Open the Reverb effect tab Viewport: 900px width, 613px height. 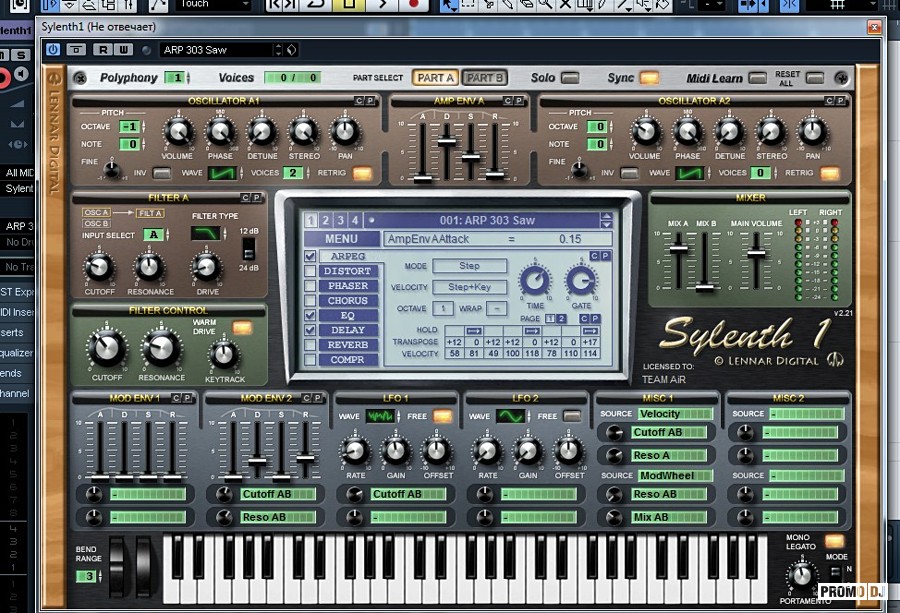pyautogui.click(x=347, y=345)
